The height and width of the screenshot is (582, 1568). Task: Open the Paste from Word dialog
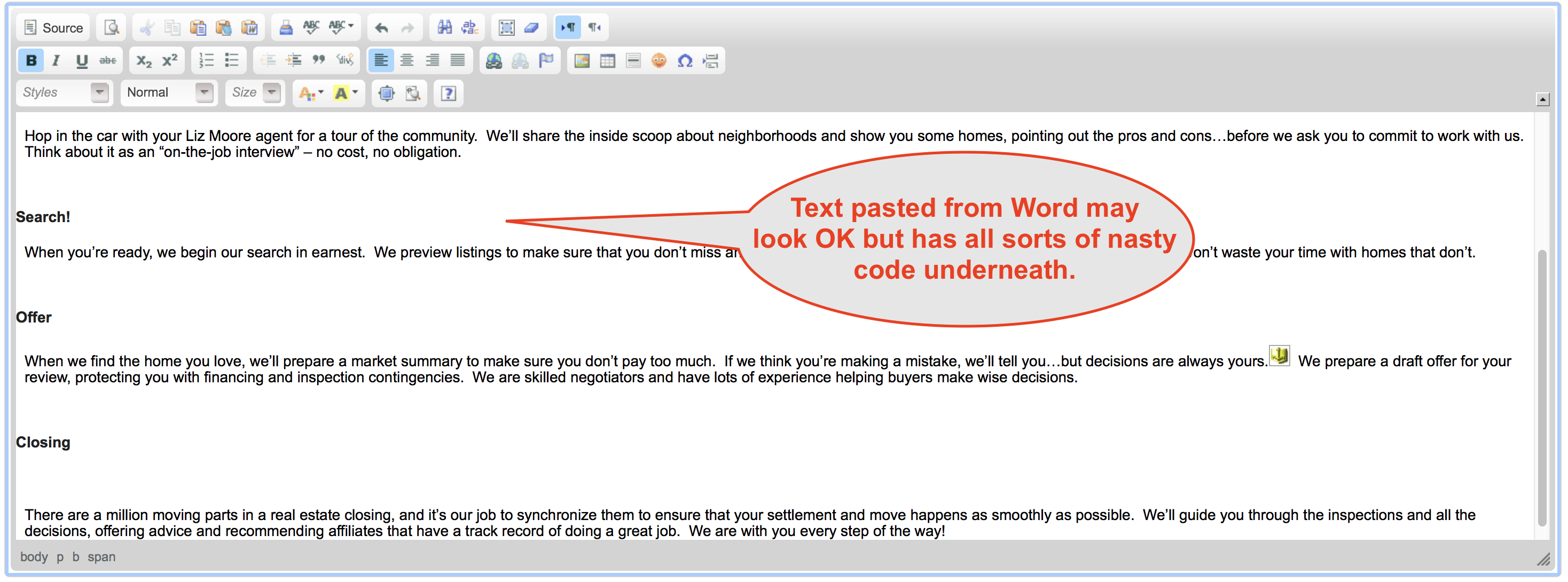pyautogui.click(x=248, y=27)
